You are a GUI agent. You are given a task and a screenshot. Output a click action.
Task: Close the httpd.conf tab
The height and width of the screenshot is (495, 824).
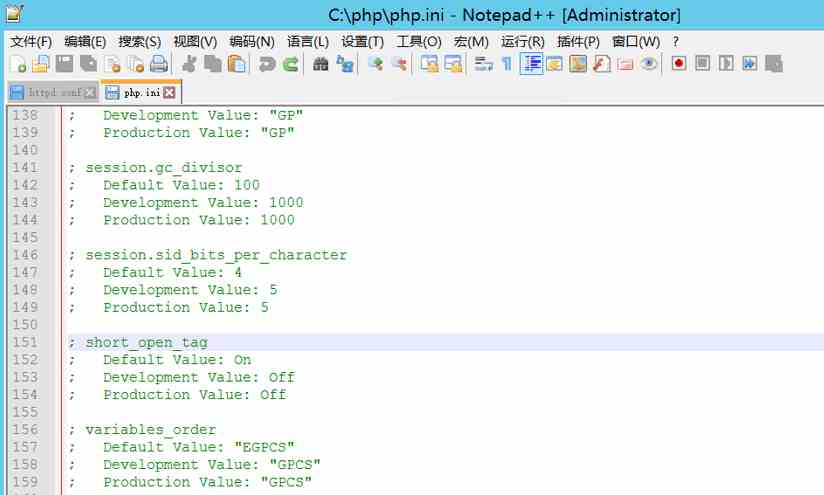[x=90, y=93]
